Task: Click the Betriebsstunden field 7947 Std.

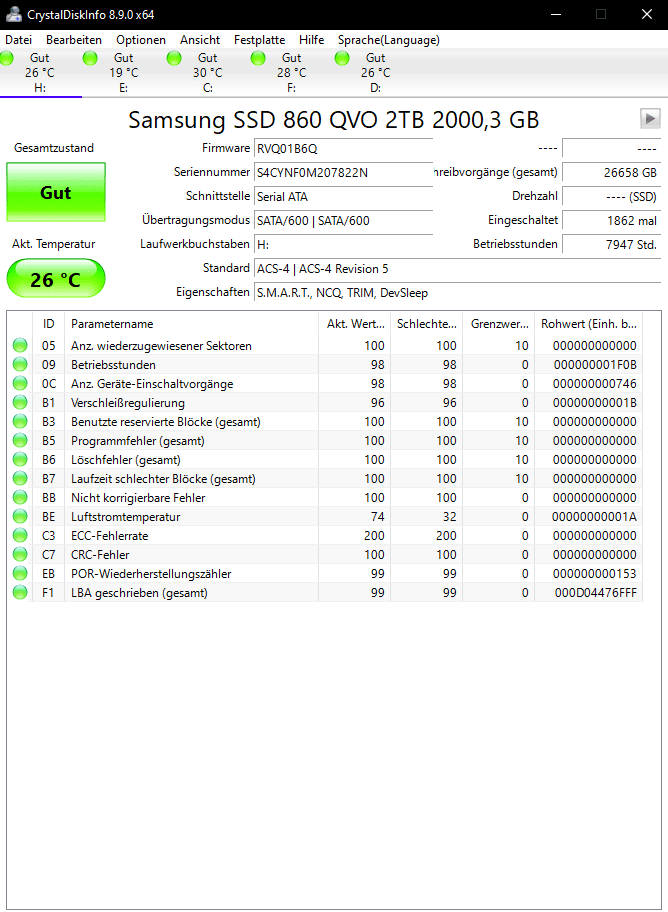Action: point(612,244)
